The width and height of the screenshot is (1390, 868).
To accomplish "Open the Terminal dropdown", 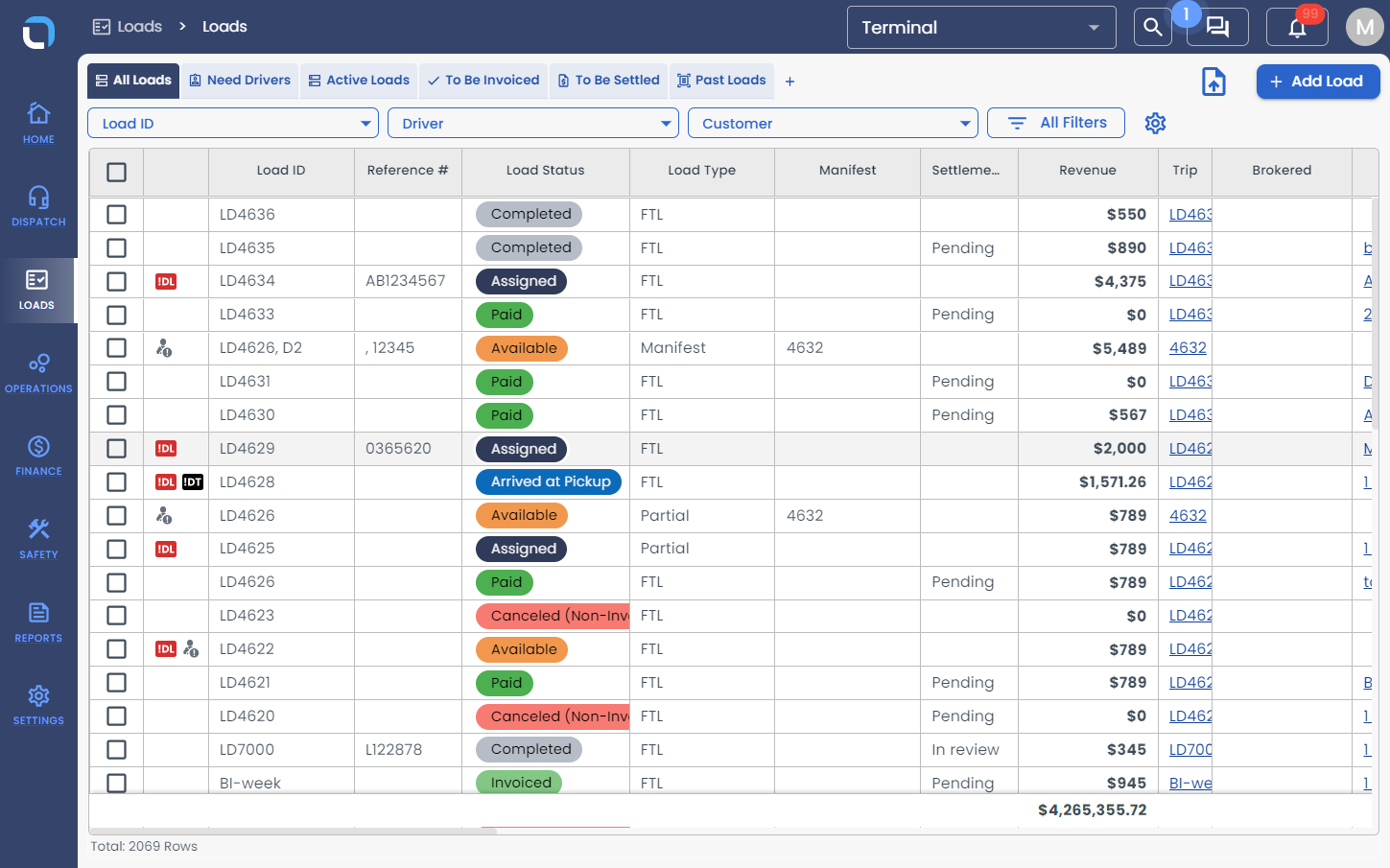I will (x=981, y=27).
